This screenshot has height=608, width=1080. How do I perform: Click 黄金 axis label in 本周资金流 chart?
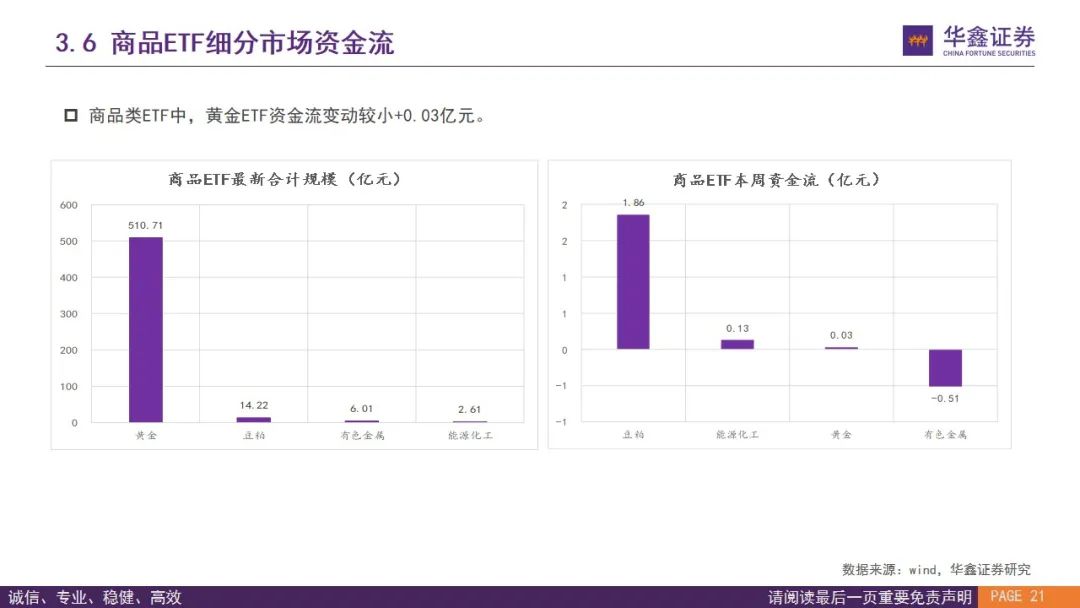[841, 434]
